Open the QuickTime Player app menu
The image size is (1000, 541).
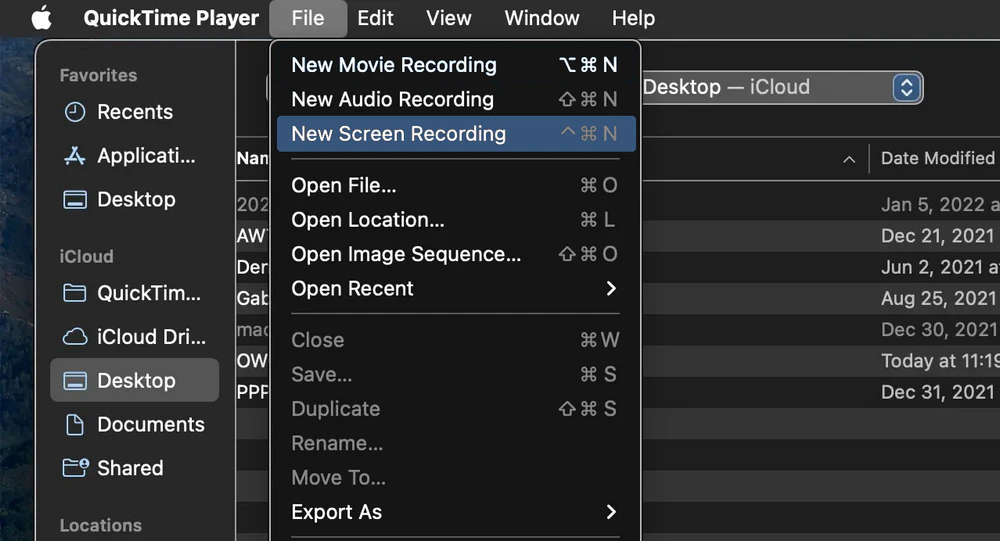[171, 18]
